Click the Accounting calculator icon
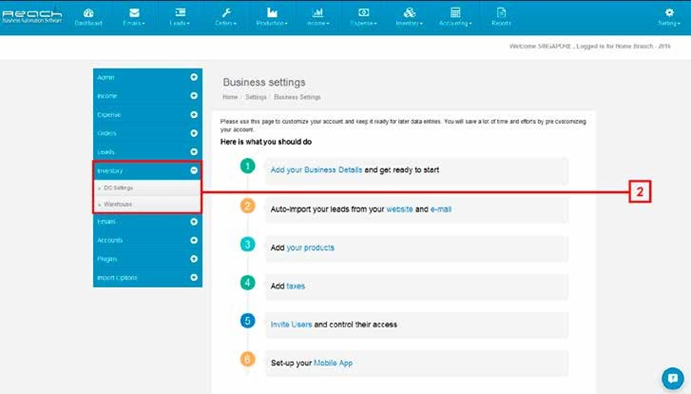Screen dimensions: 691x394 click(x=455, y=12)
